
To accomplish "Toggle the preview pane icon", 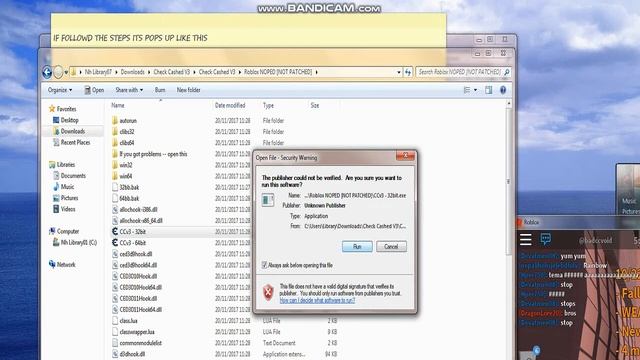I will click(x=489, y=90).
